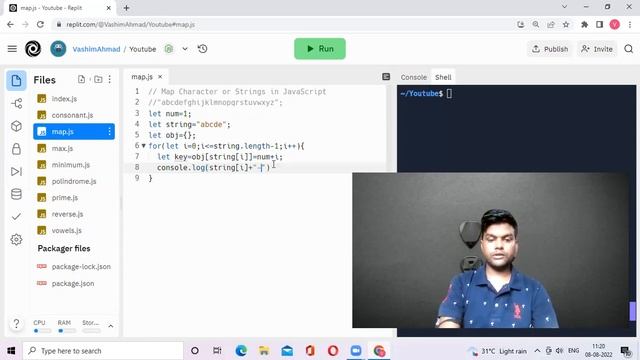Open File Explorer from taskbar

click(x=264, y=351)
